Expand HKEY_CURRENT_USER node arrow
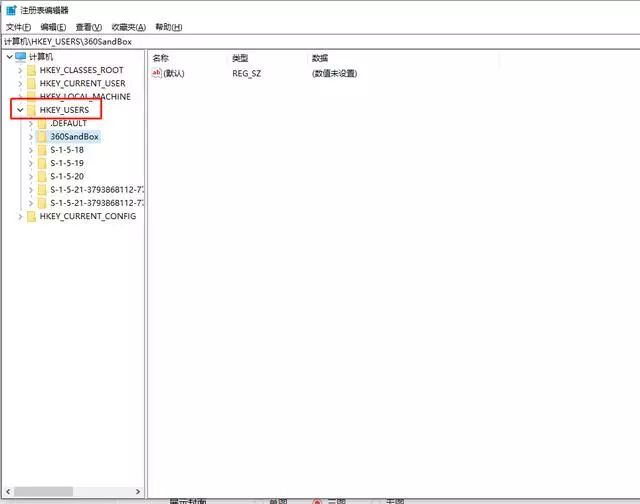640x504 pixels. point(20,84)
